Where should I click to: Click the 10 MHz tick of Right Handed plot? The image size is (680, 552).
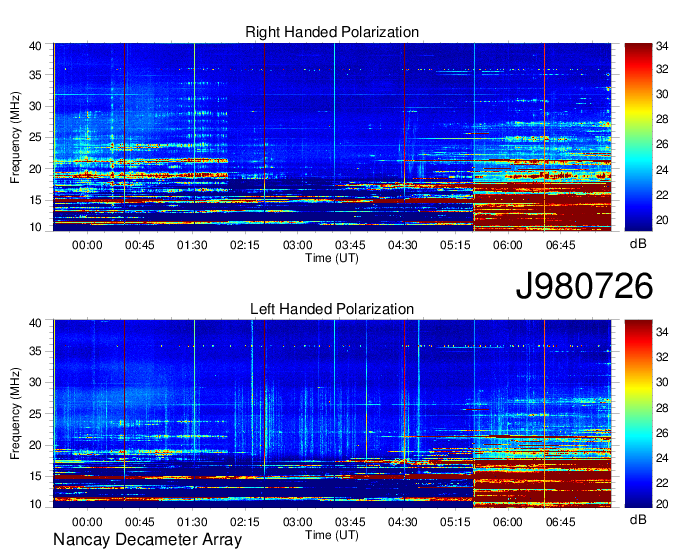click(35, 227)
